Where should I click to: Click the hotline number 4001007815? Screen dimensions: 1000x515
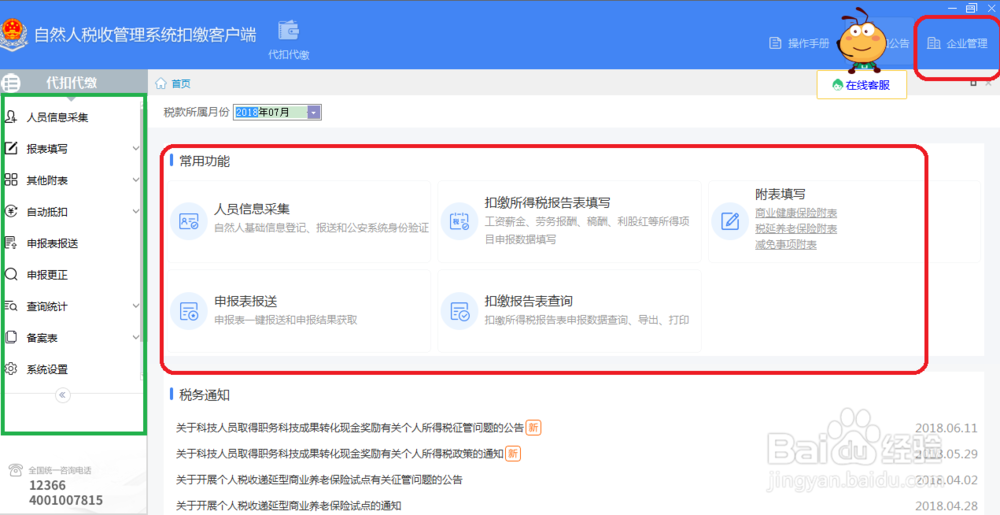(x=66, y=500)
